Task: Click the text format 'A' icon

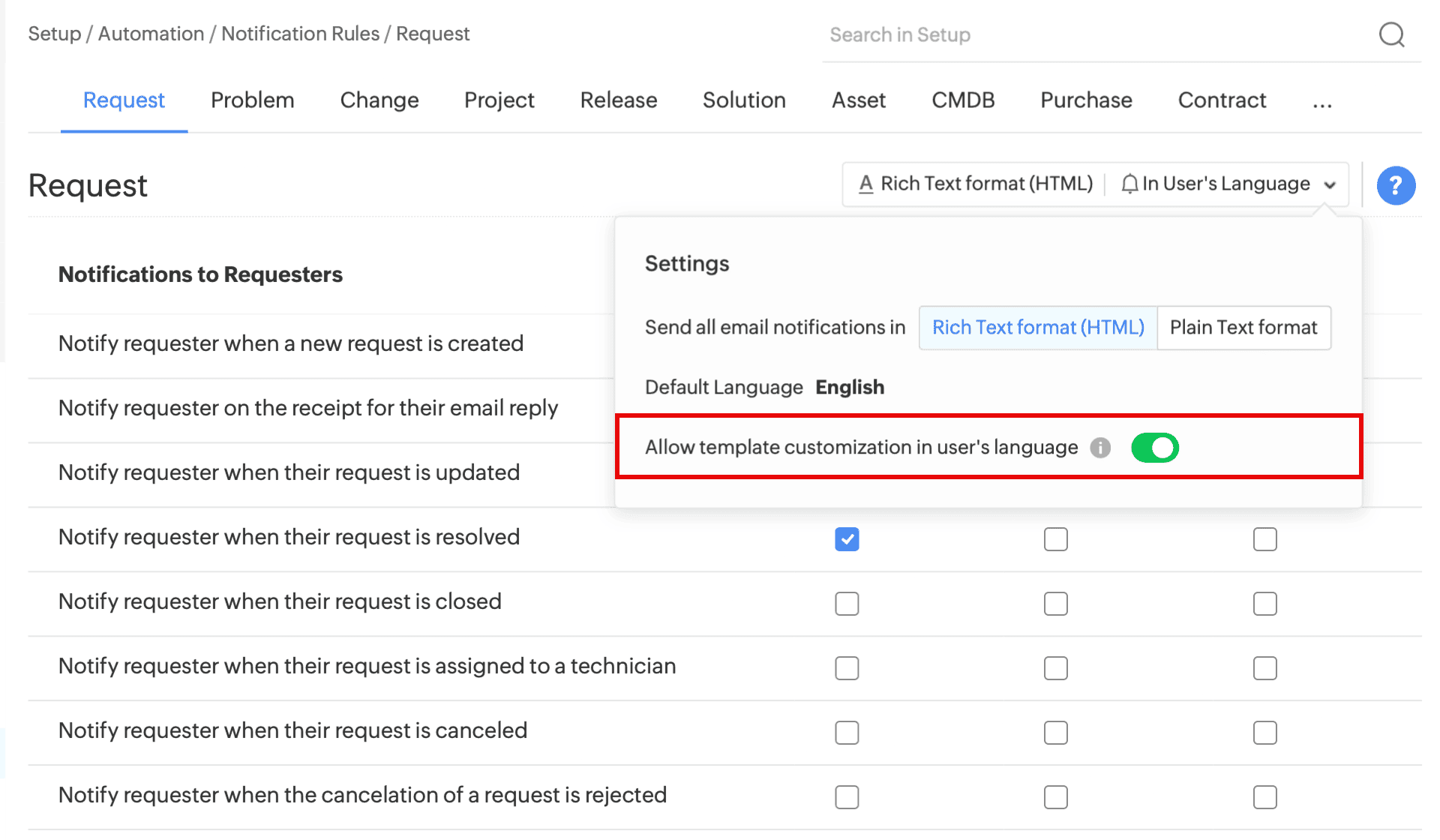Action: coord(865,184)
